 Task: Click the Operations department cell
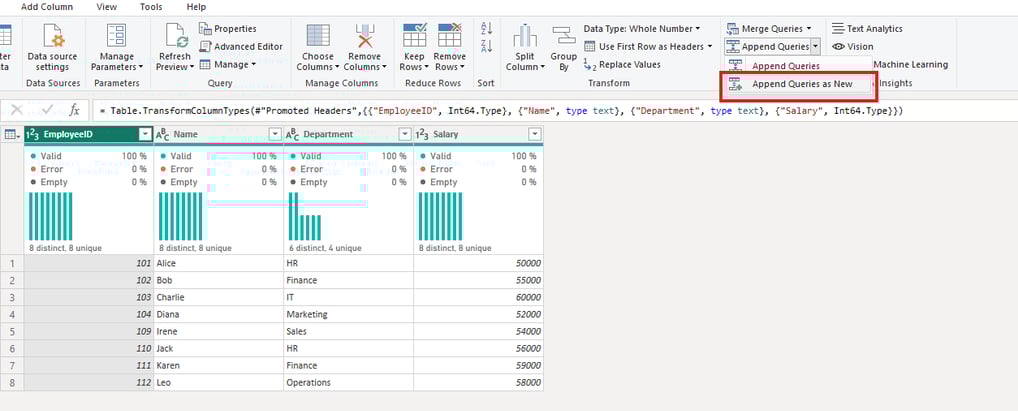(x=348, y=382)
